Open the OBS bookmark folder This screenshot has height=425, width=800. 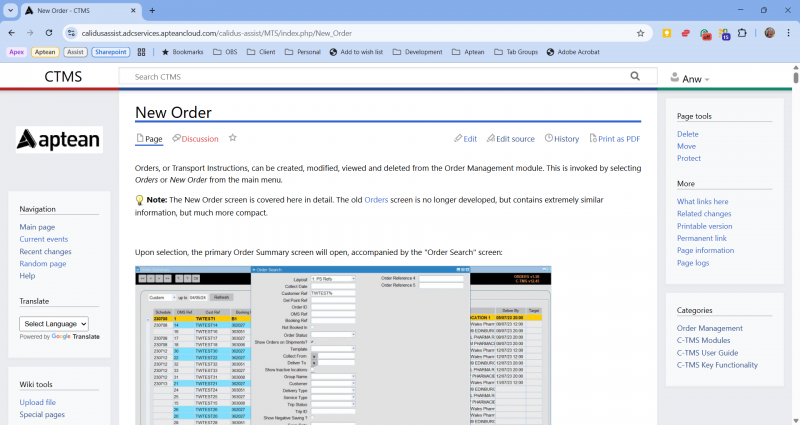tap(225, 52)
